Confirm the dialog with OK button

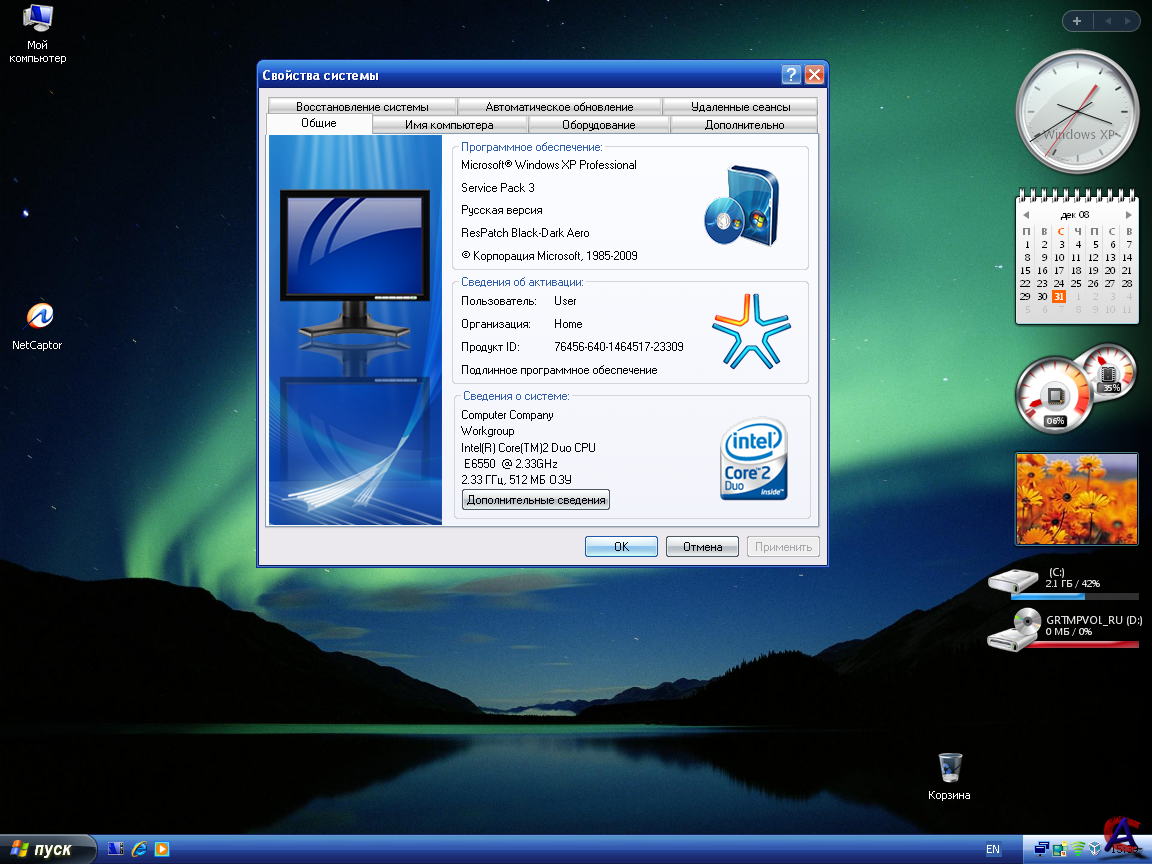click(621, 547)
